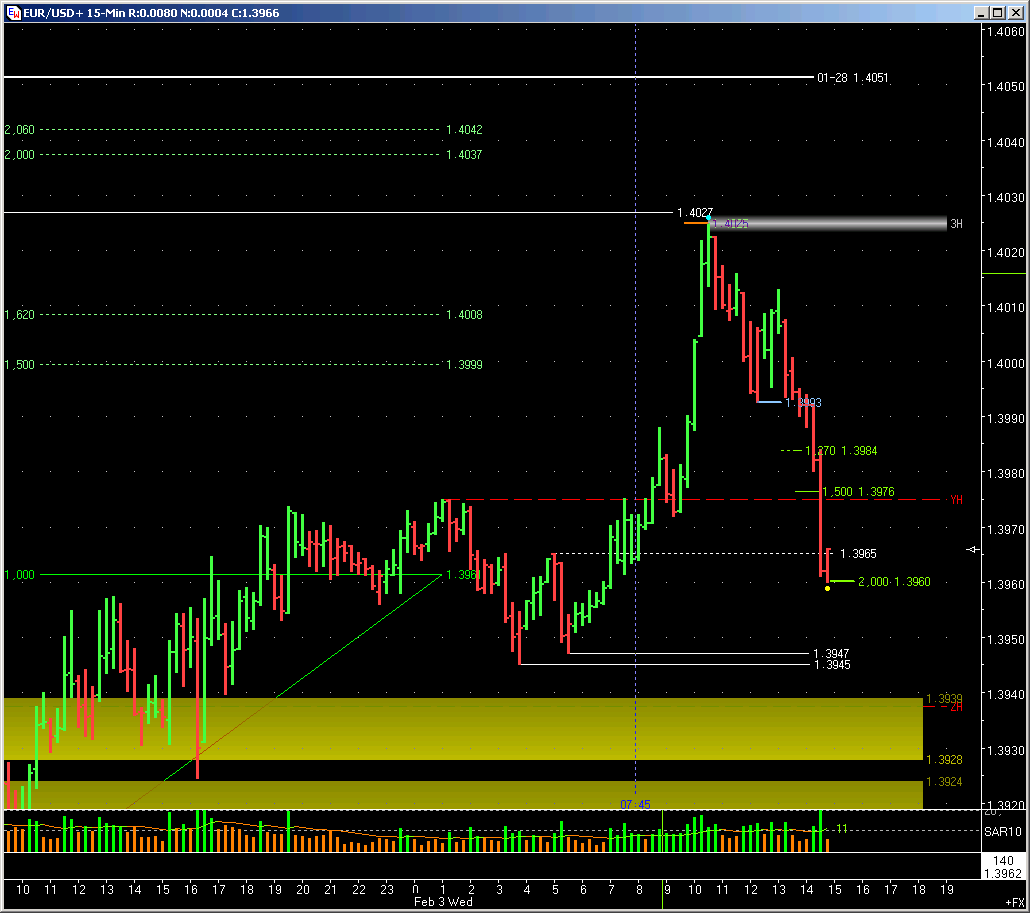
Task: Click the 1,000 ratio label at left edge
Action: point(20,575)
